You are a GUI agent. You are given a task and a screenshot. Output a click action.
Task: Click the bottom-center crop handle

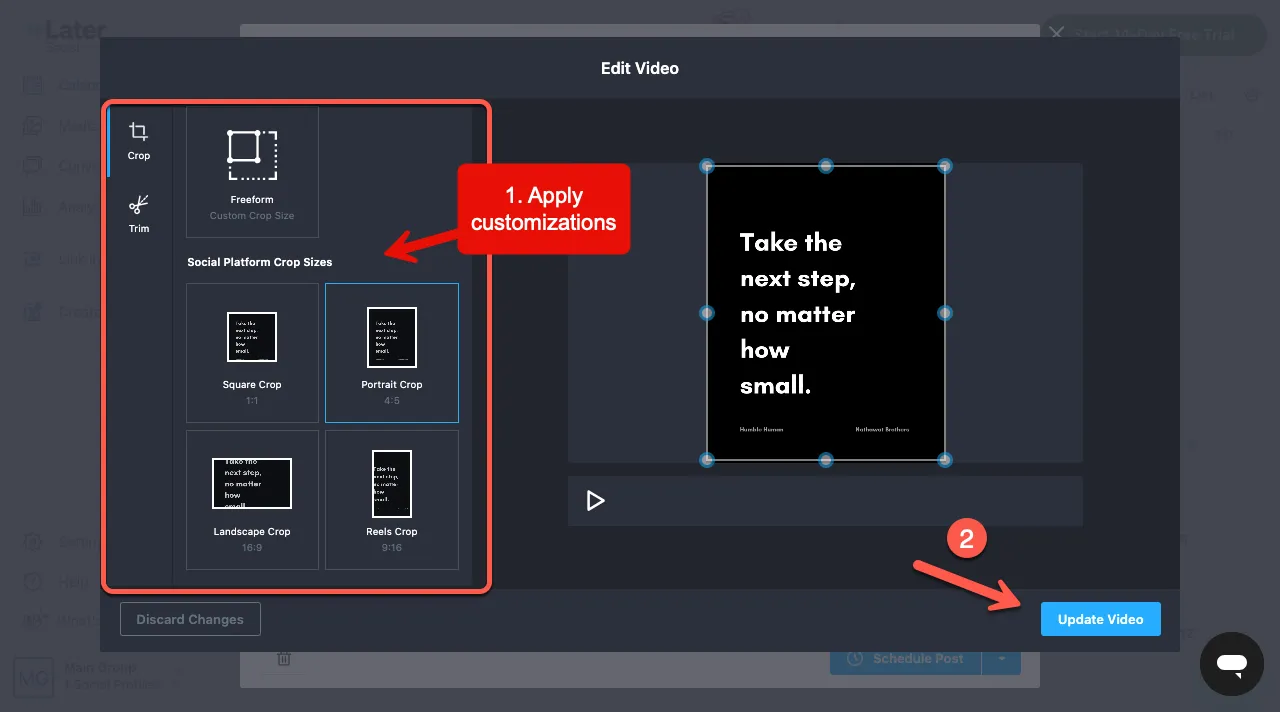tap(826, 460)
